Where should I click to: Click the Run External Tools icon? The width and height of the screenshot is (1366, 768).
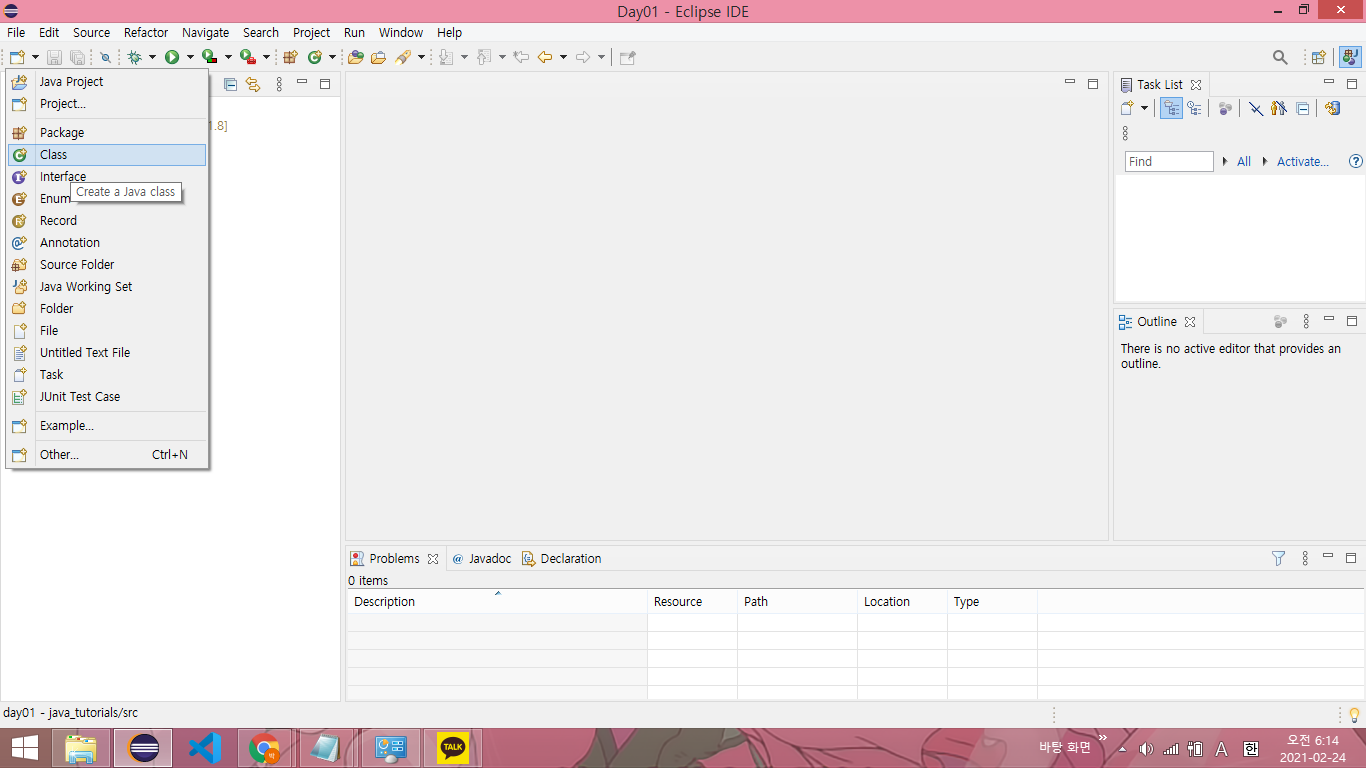click(x=247, y=57)
